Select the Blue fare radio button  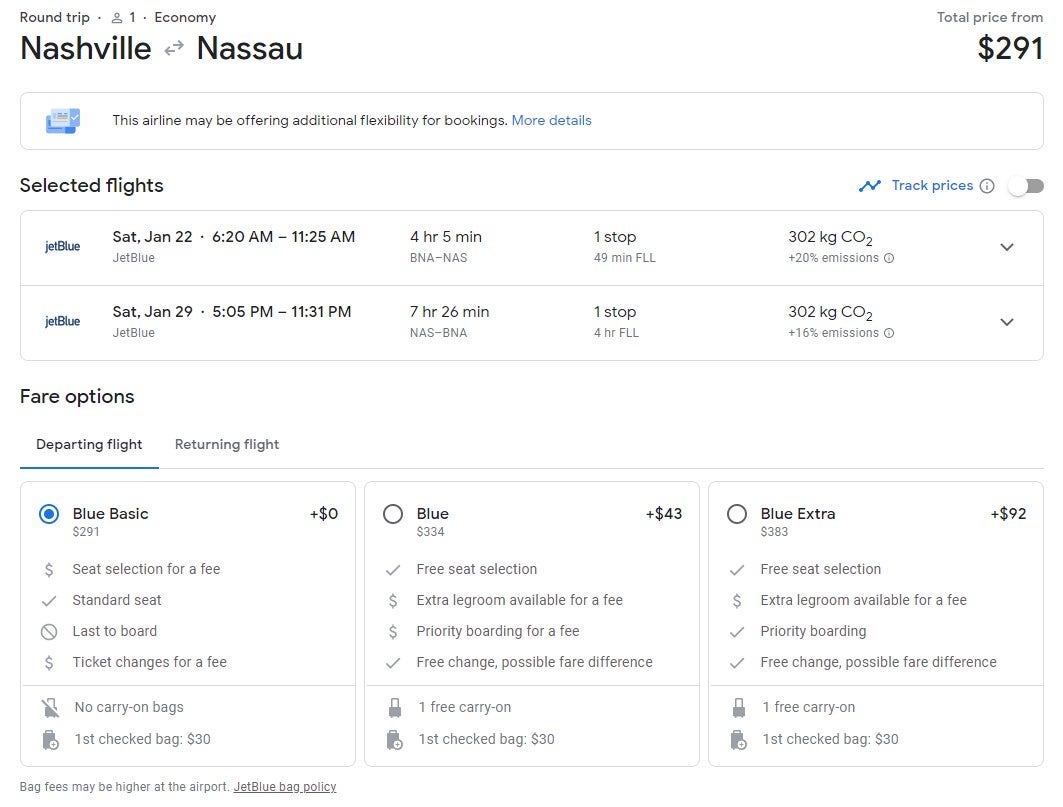point(393,514)
